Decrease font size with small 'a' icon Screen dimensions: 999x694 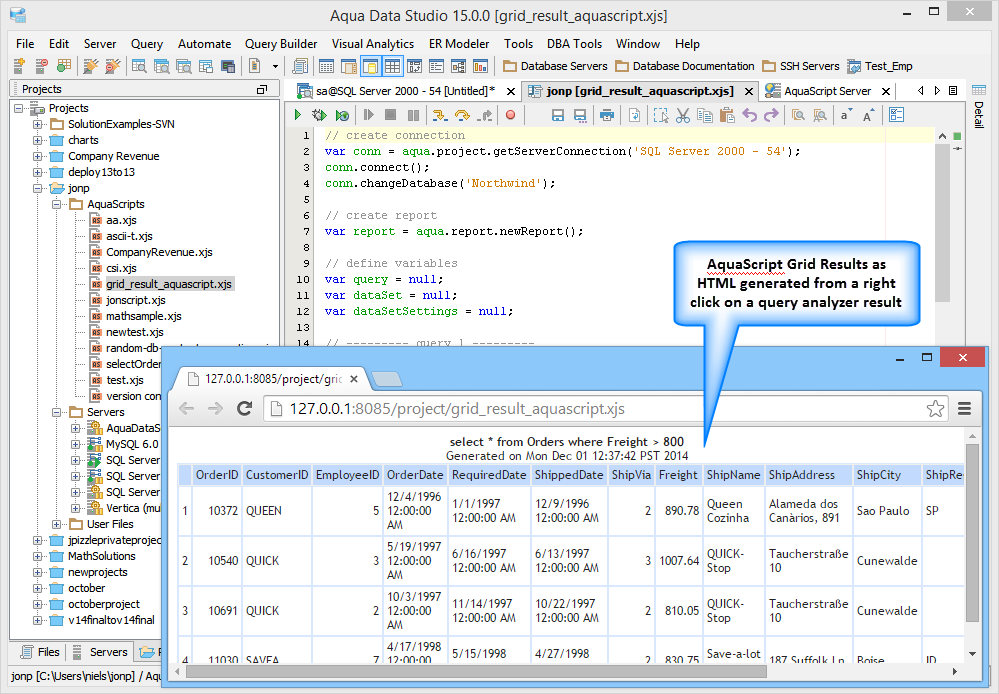(845, 115)
